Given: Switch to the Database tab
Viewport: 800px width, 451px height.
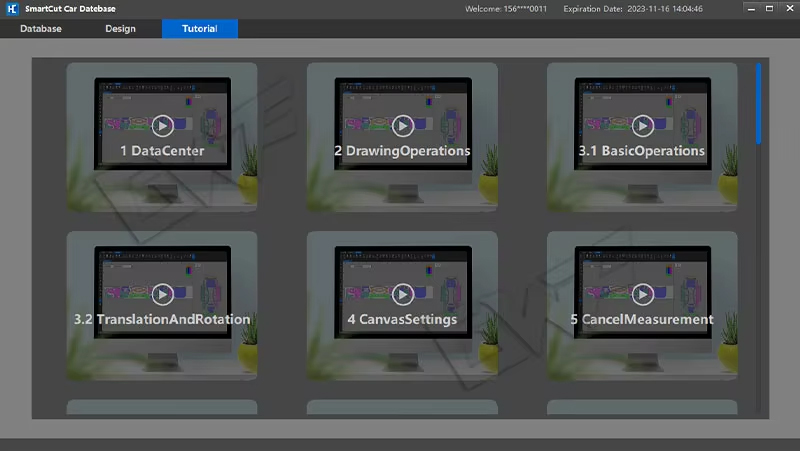Looking at the screenshot, I should pos(41,29).
